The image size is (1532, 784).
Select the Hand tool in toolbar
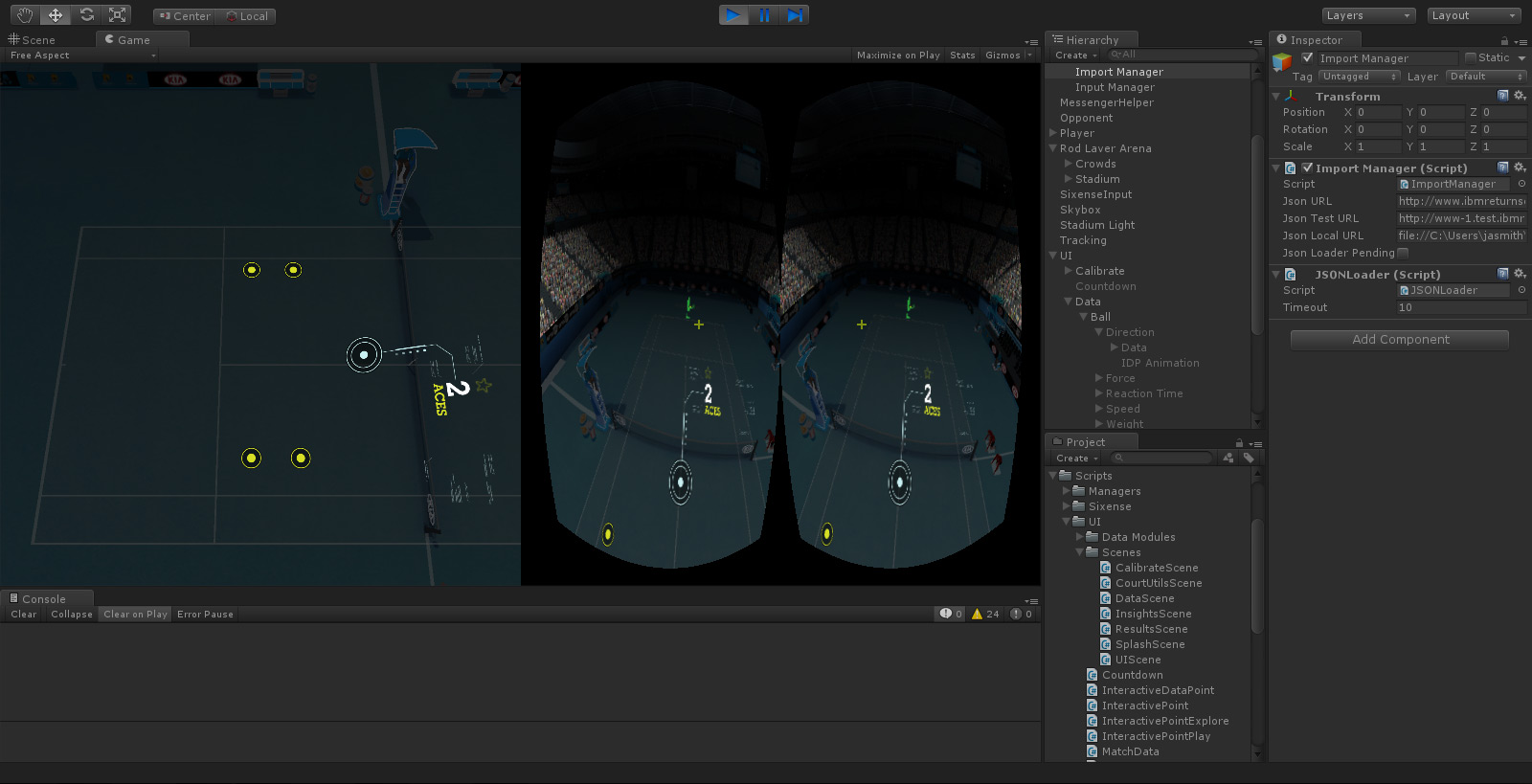[25, 15]
